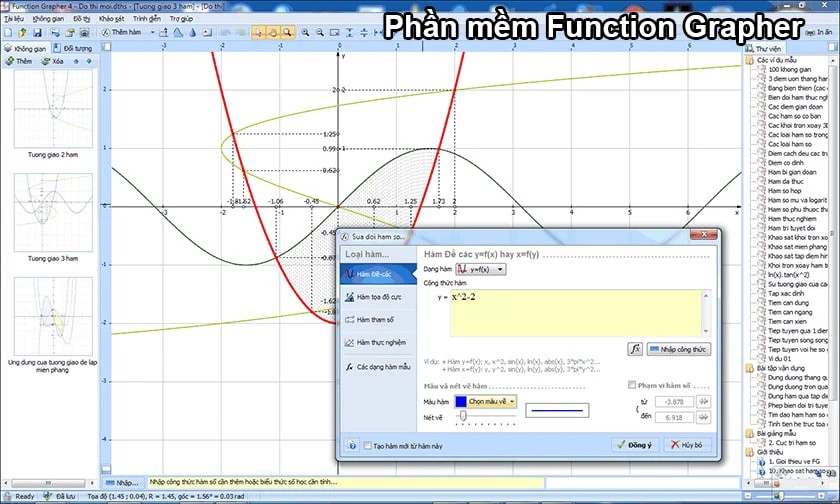Select Các dạng hàm mẫu option

[x=378, y=367]
